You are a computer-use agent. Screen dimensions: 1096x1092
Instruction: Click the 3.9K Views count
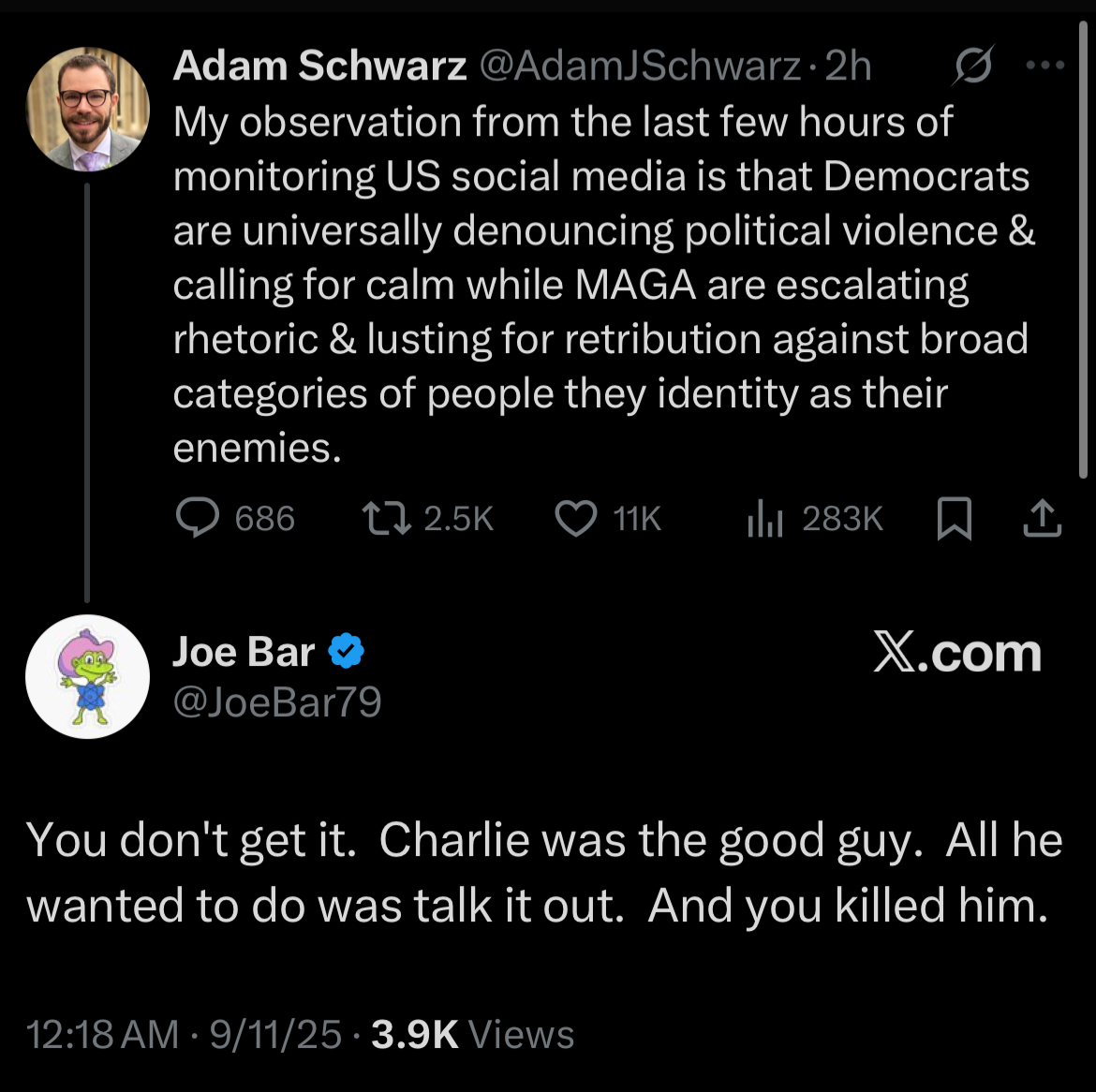(472, 1034)
